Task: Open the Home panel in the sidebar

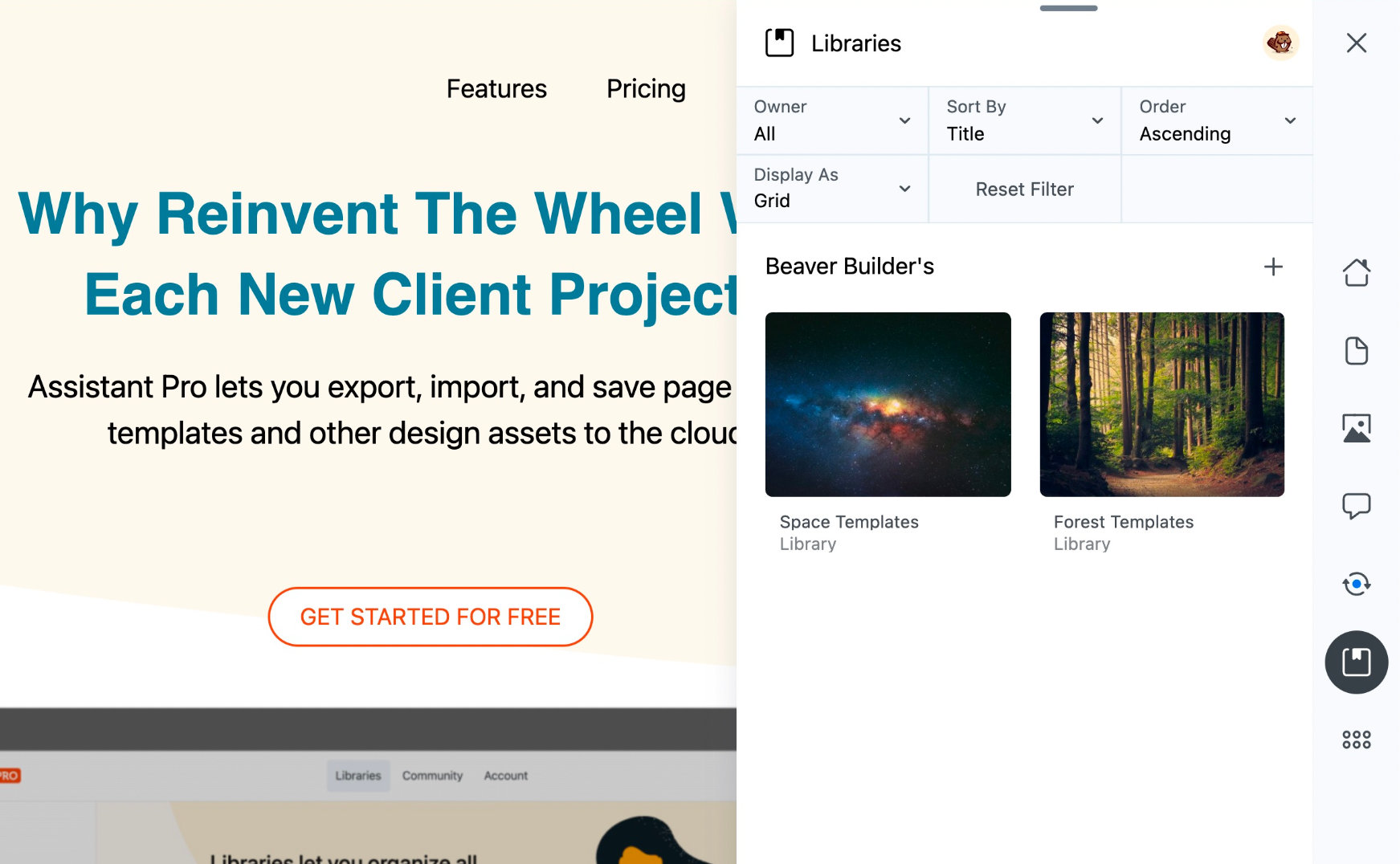Action: coord(1357,273)
